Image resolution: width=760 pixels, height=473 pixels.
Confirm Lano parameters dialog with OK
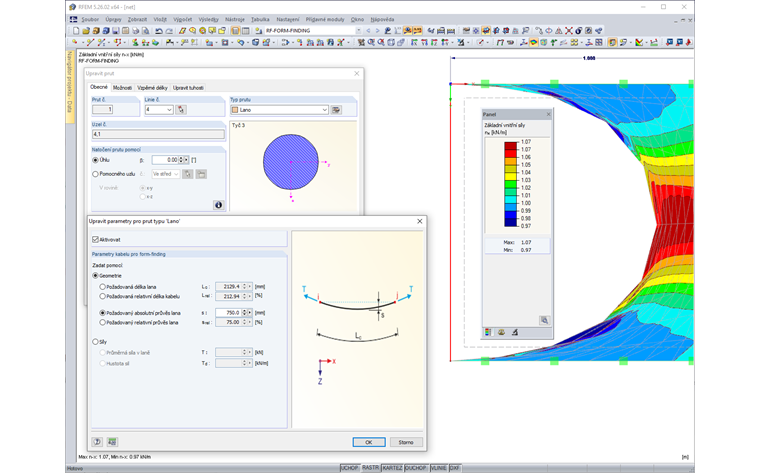coord(369,442)
